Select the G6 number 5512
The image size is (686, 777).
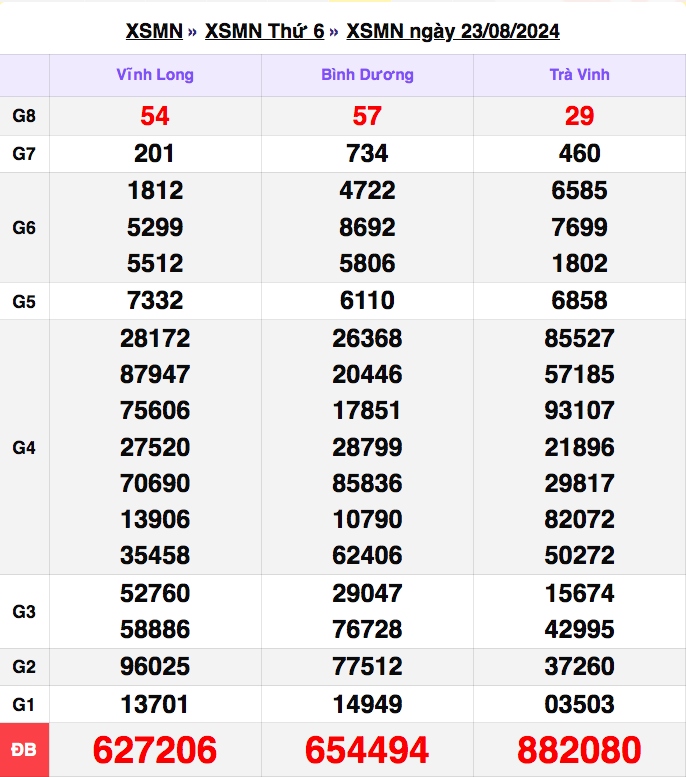pos(155,263)
